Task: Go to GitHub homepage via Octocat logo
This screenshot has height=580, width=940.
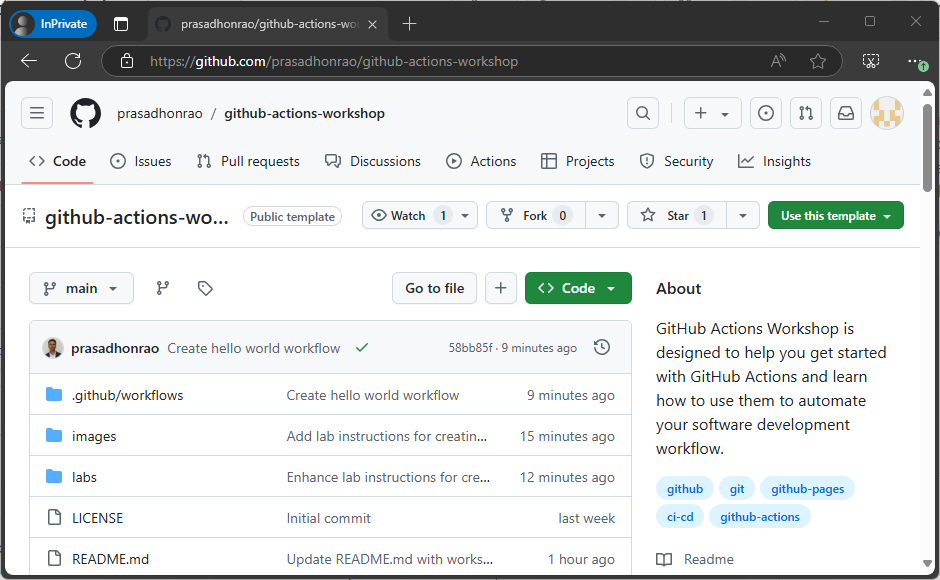Action: pos(86,113)
